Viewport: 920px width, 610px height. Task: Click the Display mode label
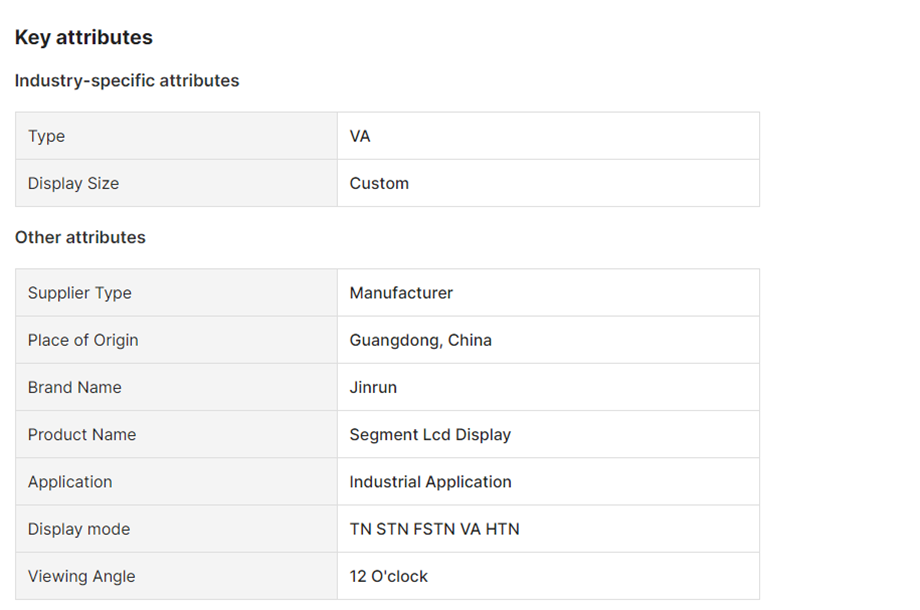(79, 529)
